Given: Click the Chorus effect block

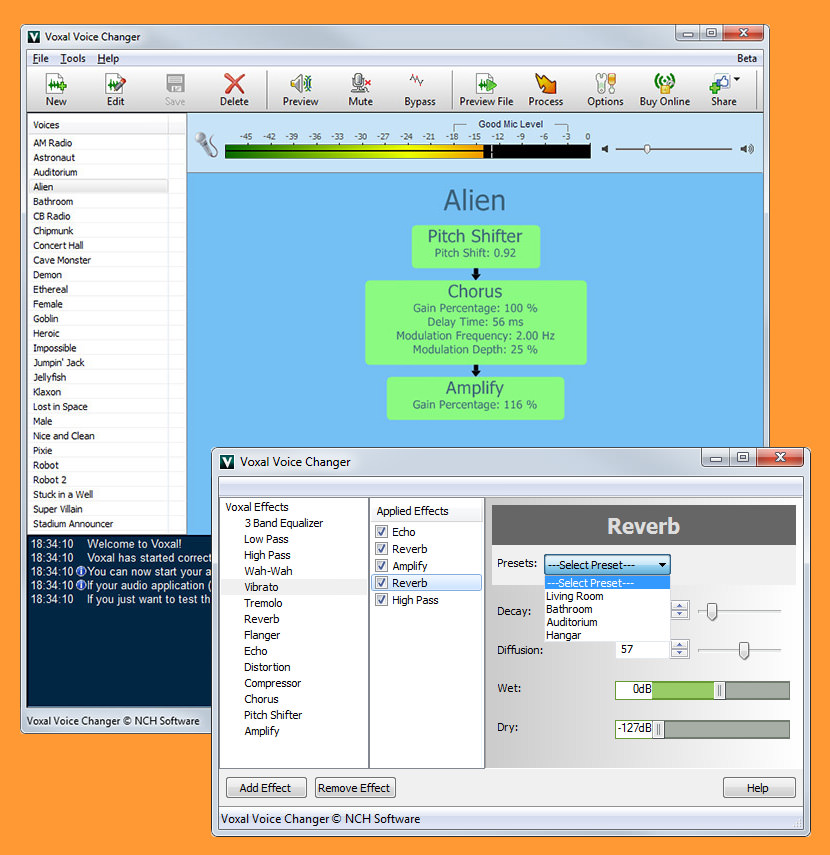Looking at the screenshot, I should click(476, 322).
